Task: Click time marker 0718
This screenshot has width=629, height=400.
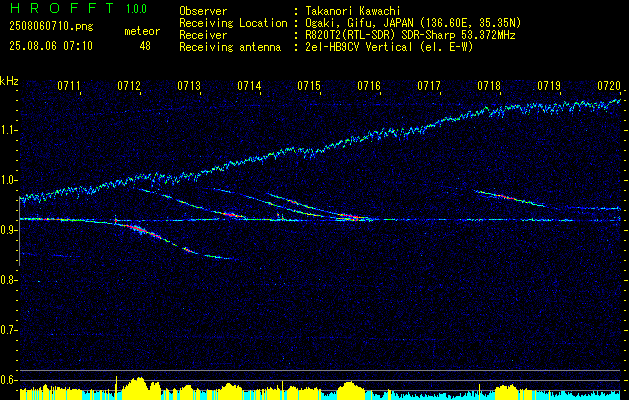Action: pos(489,85)
